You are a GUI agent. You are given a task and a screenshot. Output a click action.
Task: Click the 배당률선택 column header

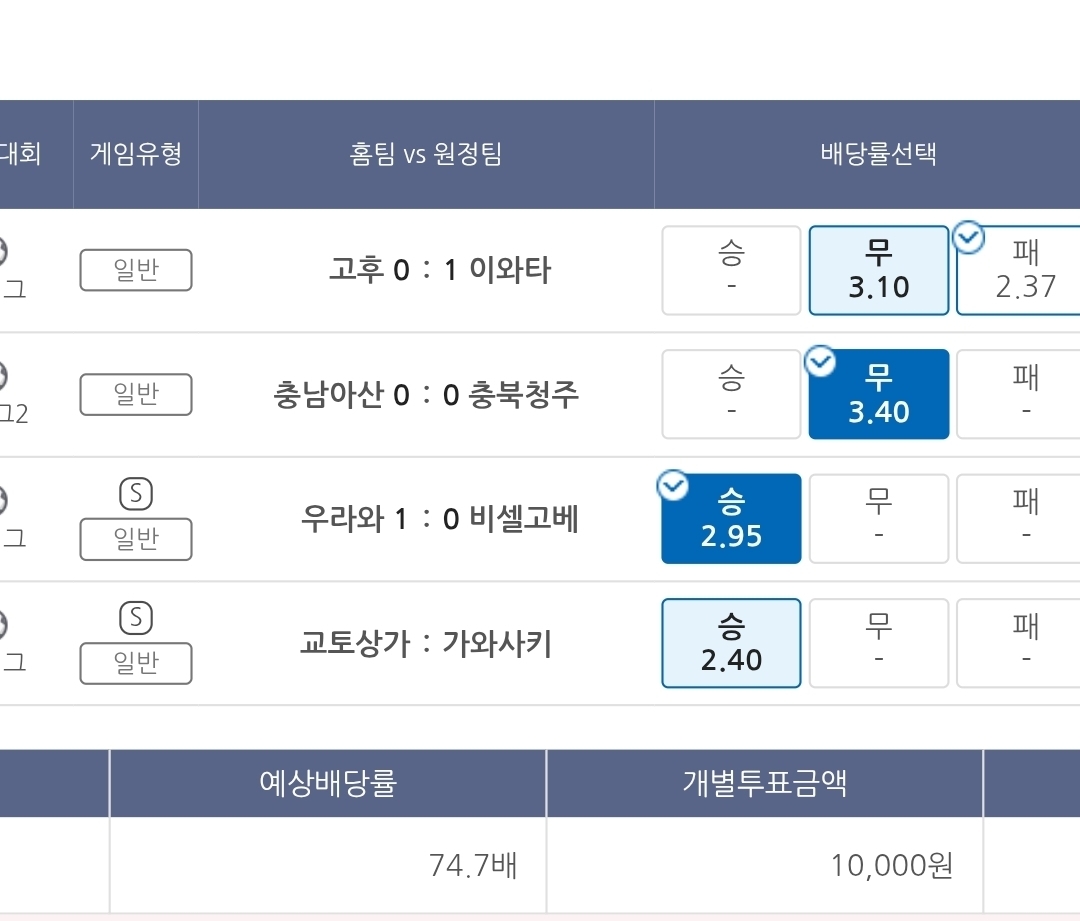(x=878, y=154)
